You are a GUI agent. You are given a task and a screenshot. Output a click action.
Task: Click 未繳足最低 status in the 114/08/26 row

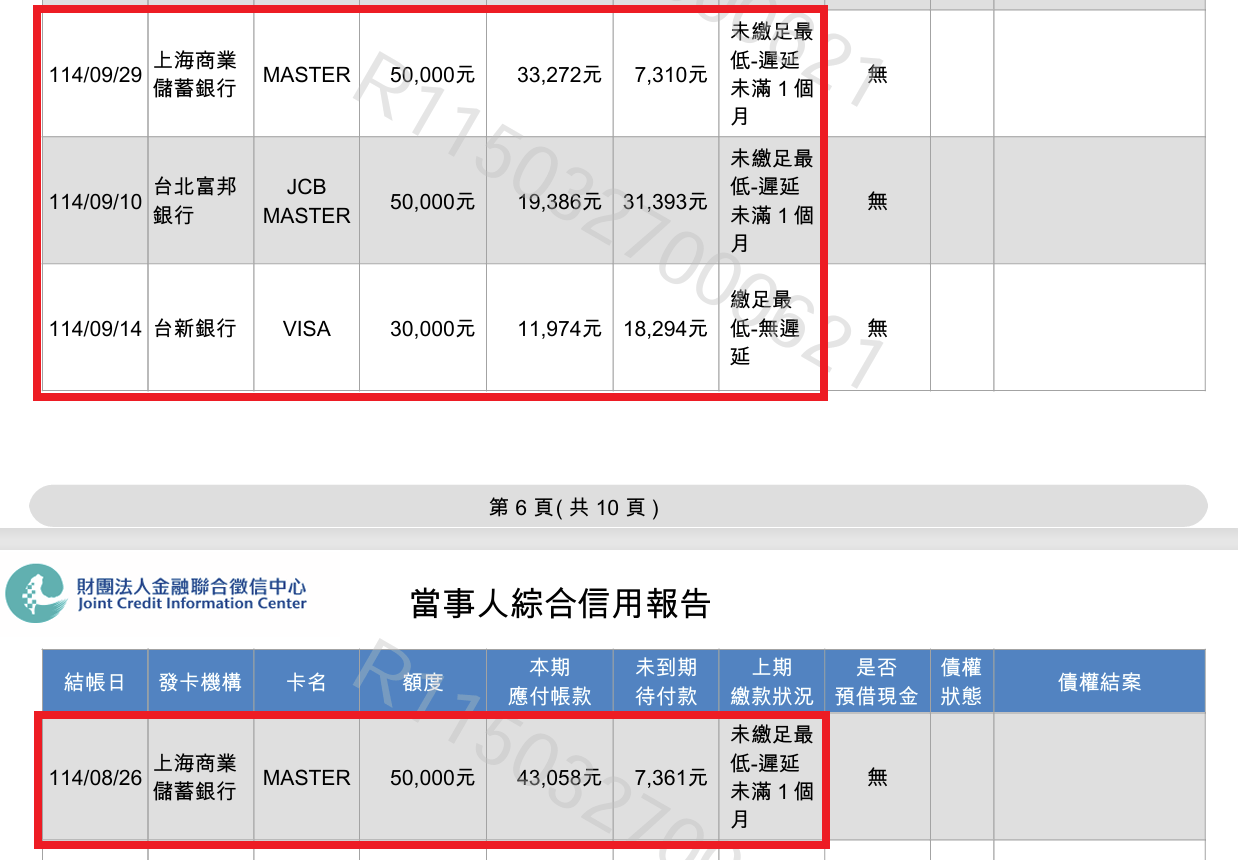(772, 778)
